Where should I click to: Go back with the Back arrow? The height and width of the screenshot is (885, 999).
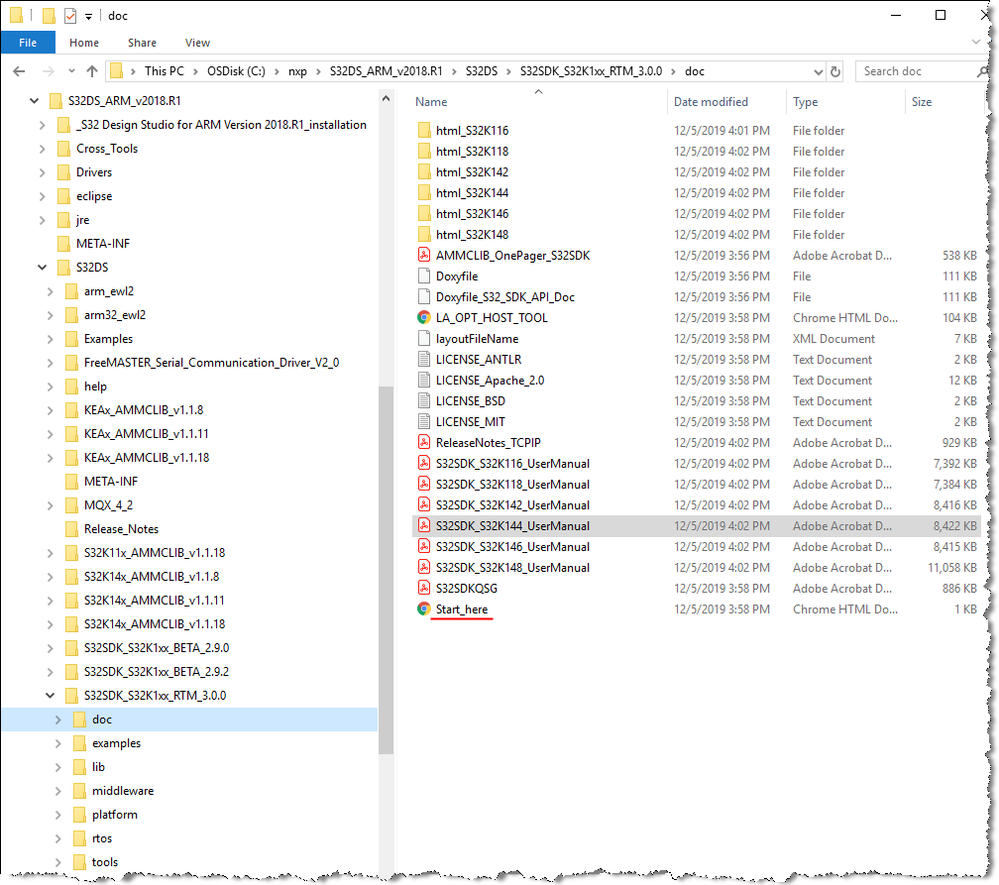point(19,71)
